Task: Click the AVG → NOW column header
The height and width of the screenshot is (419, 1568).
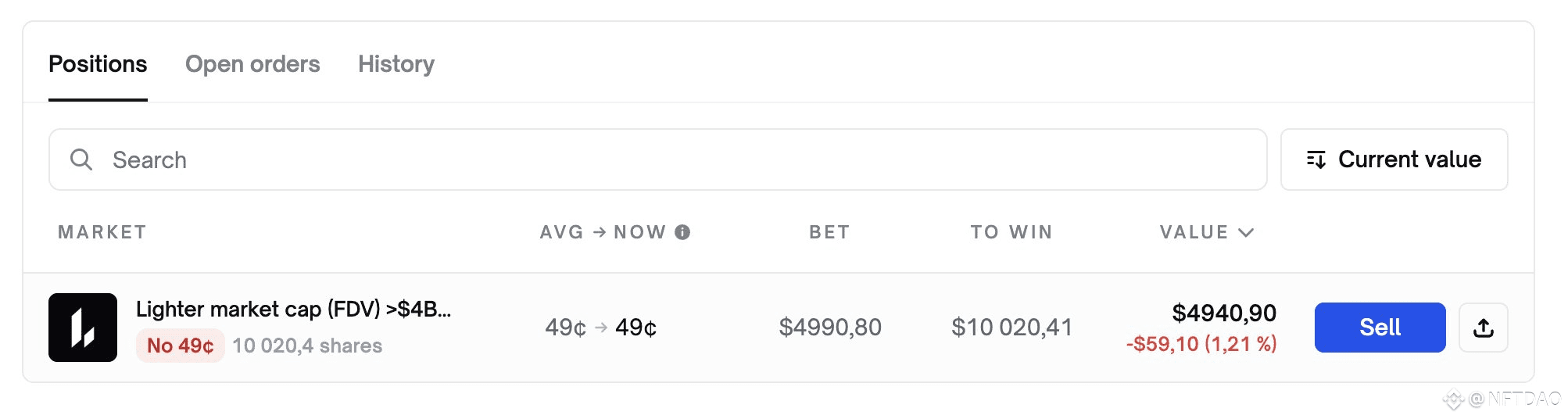Action: coord(602,232)
